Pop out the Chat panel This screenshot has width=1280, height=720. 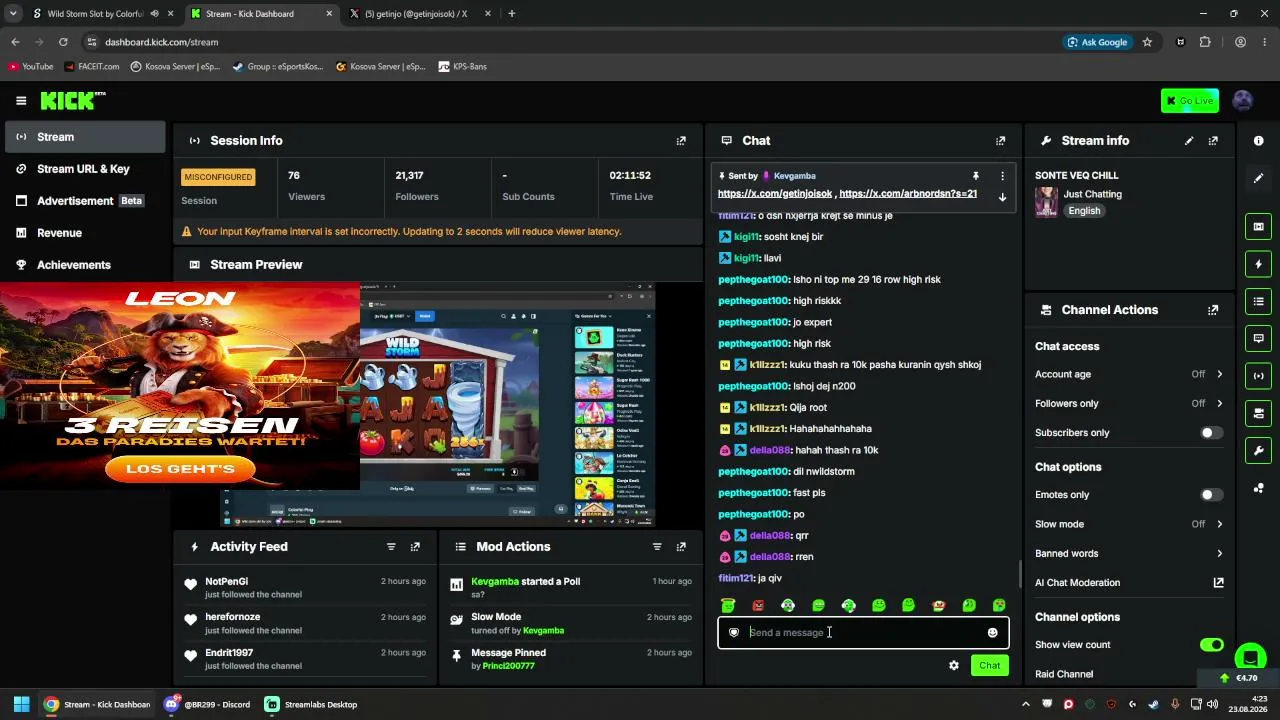click(x=1000, y=141)
